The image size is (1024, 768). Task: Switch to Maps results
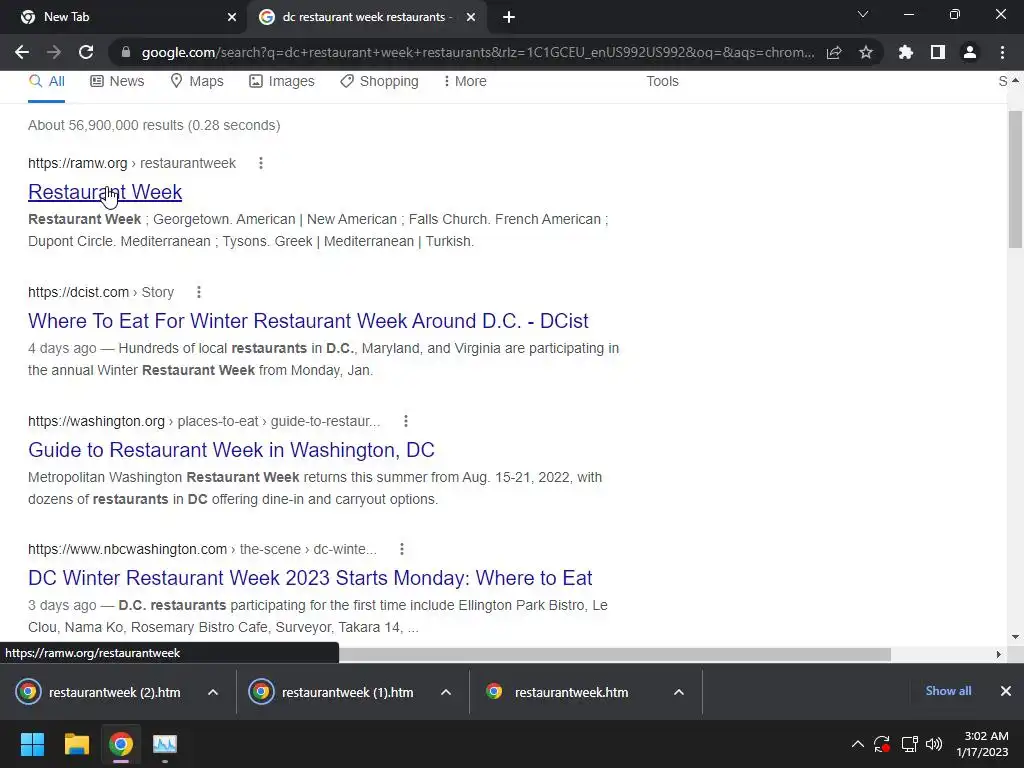click(197, 82)
